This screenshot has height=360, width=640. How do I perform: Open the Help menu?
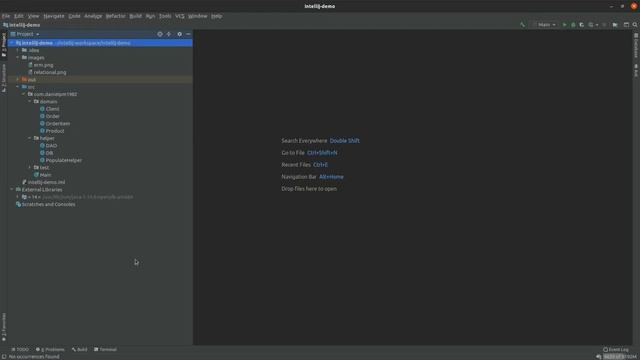pyautogui.click(x=216, y=16)
